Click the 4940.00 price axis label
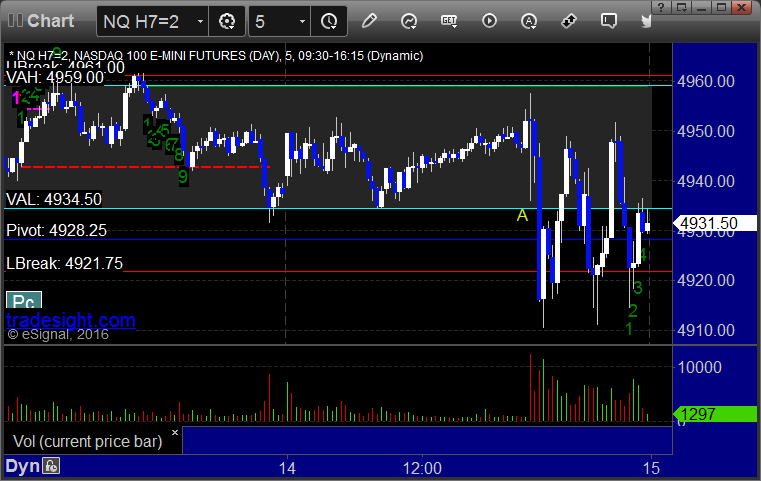Viewport: 761px width, 481px height. 706,182
